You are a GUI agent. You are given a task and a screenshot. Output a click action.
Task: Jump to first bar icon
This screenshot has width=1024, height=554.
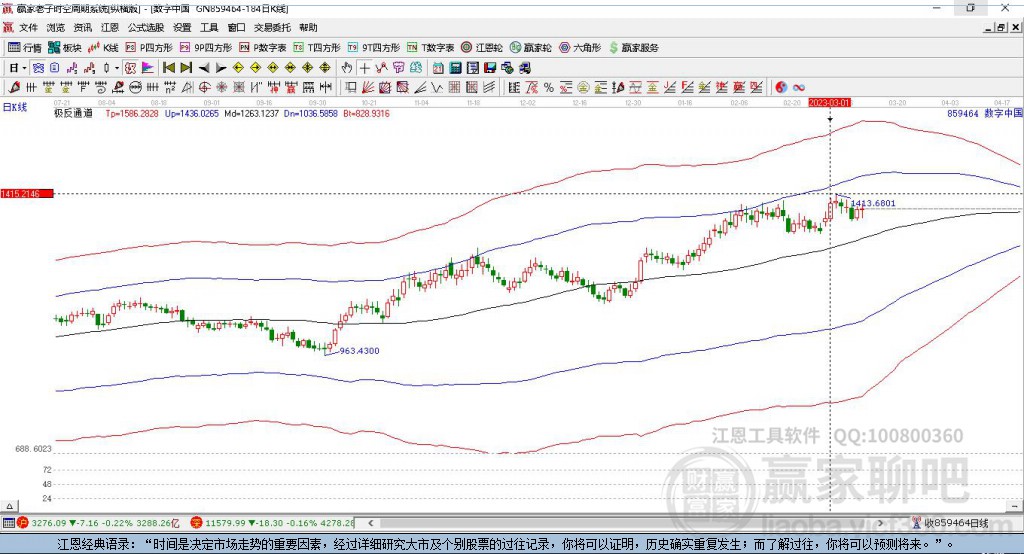pos(168,68)
